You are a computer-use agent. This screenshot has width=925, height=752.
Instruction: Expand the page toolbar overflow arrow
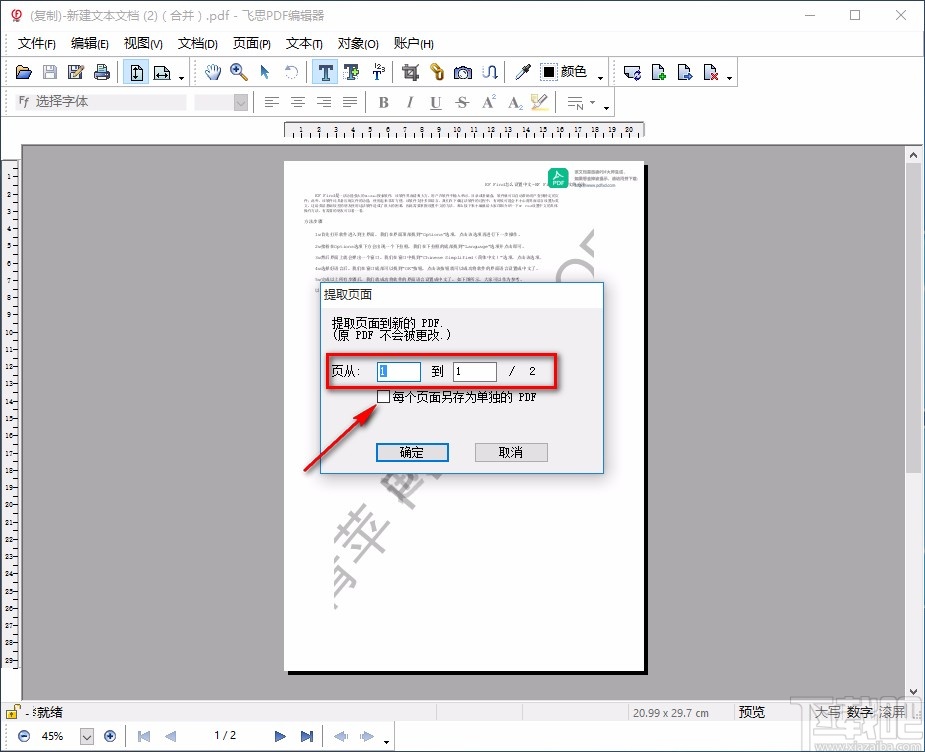click(730, 77)
